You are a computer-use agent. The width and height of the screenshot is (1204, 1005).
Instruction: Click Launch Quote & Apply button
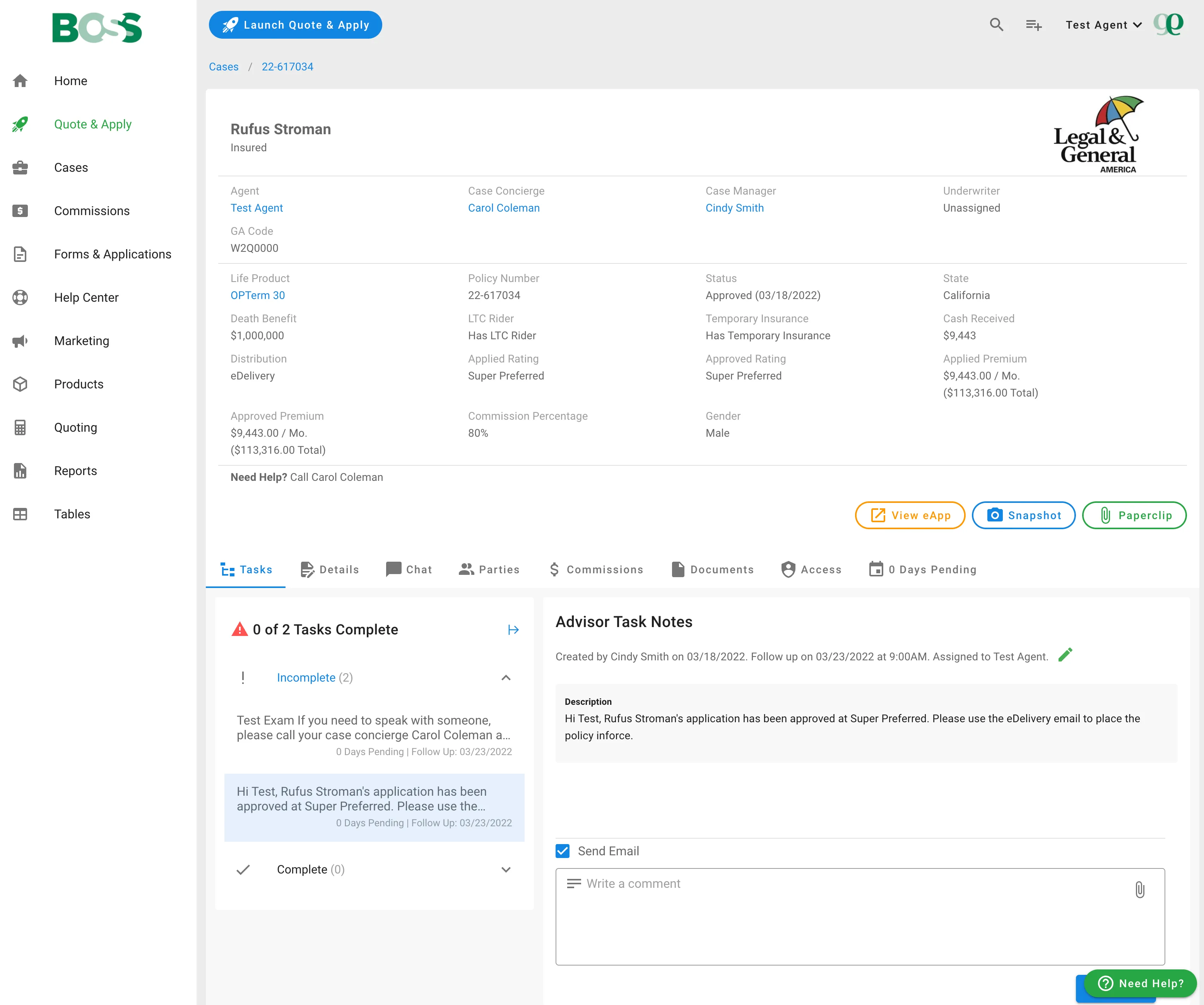[x=295, y=25]
